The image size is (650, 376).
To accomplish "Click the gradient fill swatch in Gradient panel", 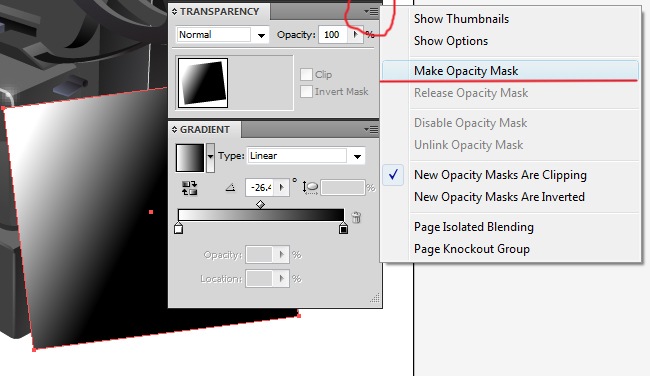I will point(190,158).
